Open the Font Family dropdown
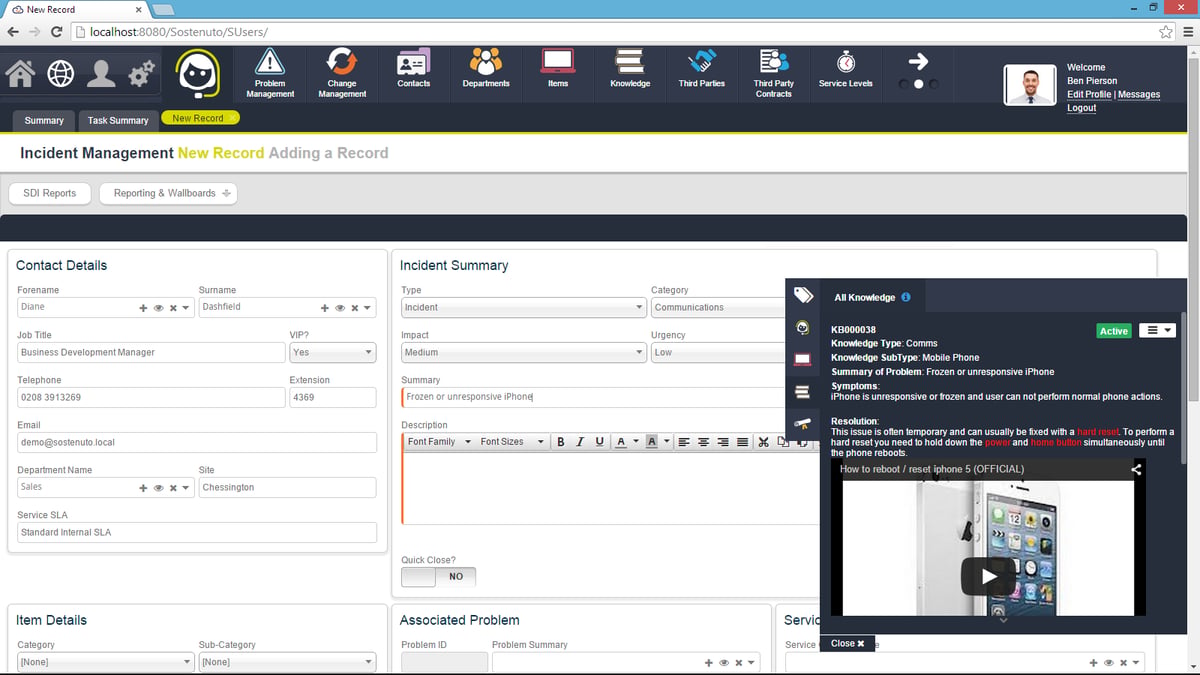Viewport: 1200px width, 675px height. tap(439, 442)
